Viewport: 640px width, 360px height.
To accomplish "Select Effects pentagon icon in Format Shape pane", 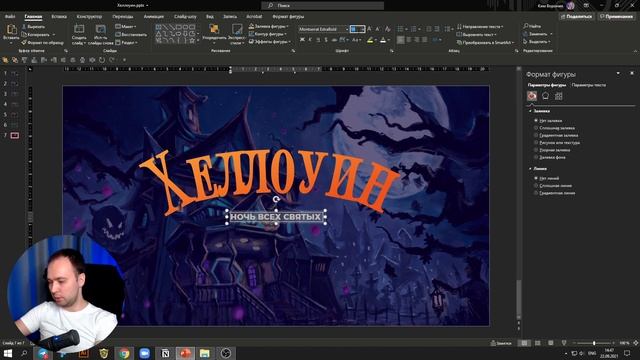I will click(x=545, y=96).
